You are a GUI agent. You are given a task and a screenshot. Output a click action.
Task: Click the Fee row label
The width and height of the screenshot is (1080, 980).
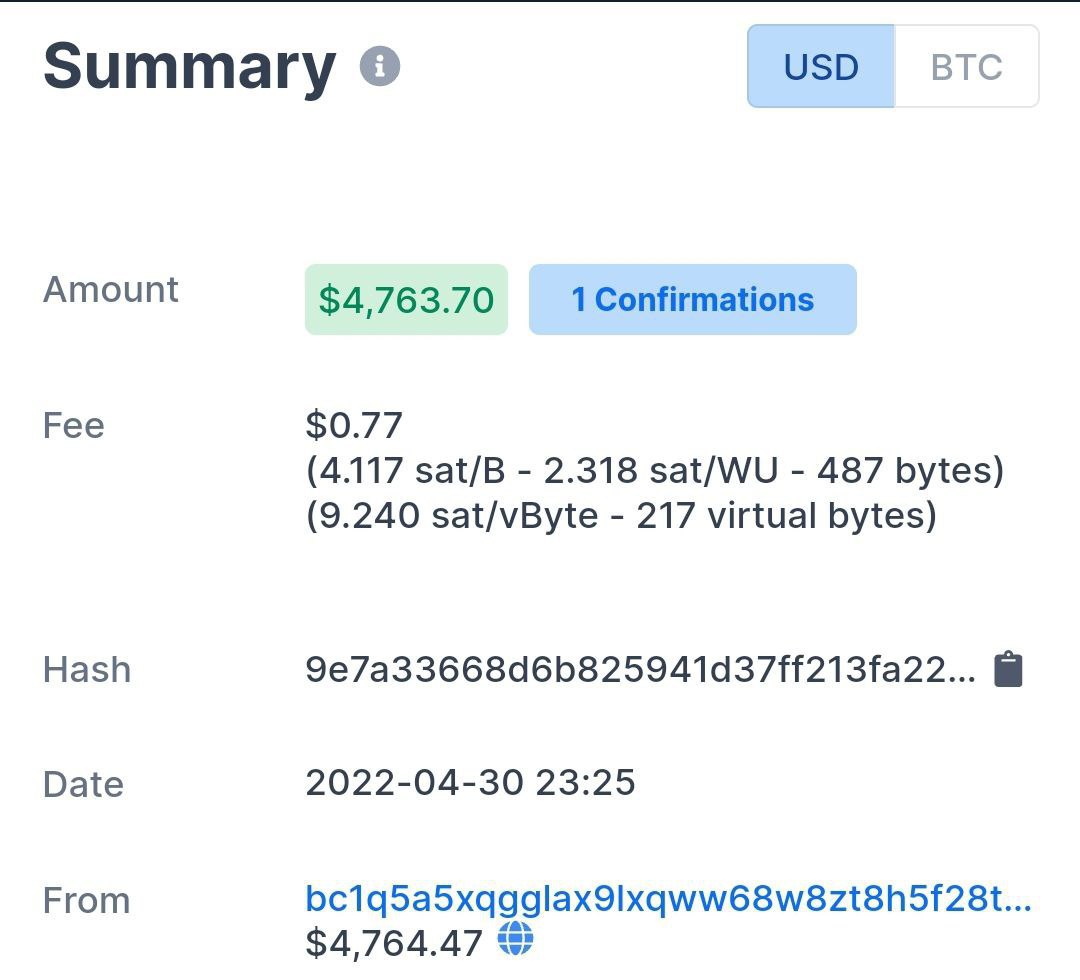[74, 425]
